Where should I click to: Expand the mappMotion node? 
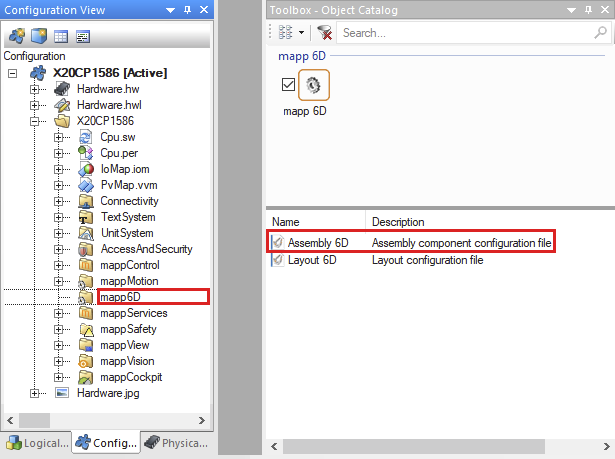click(58, 282)
